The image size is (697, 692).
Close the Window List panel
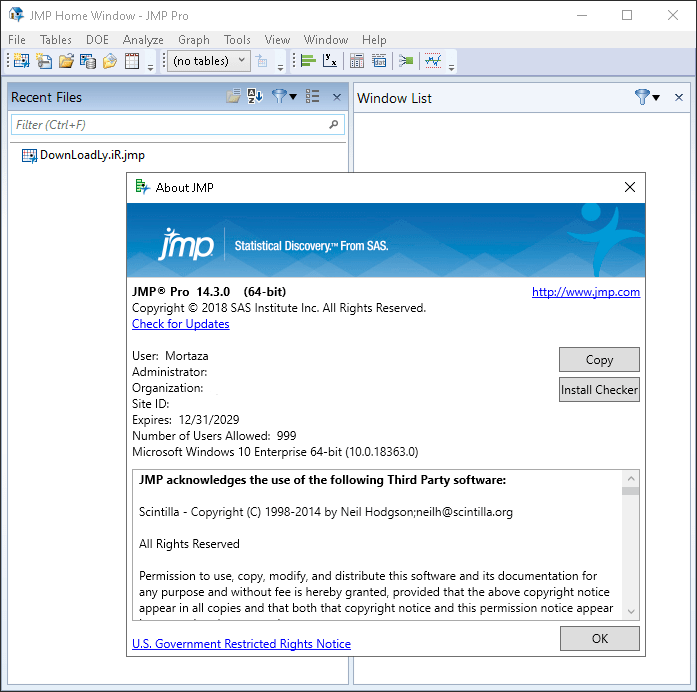pos(678,97)
